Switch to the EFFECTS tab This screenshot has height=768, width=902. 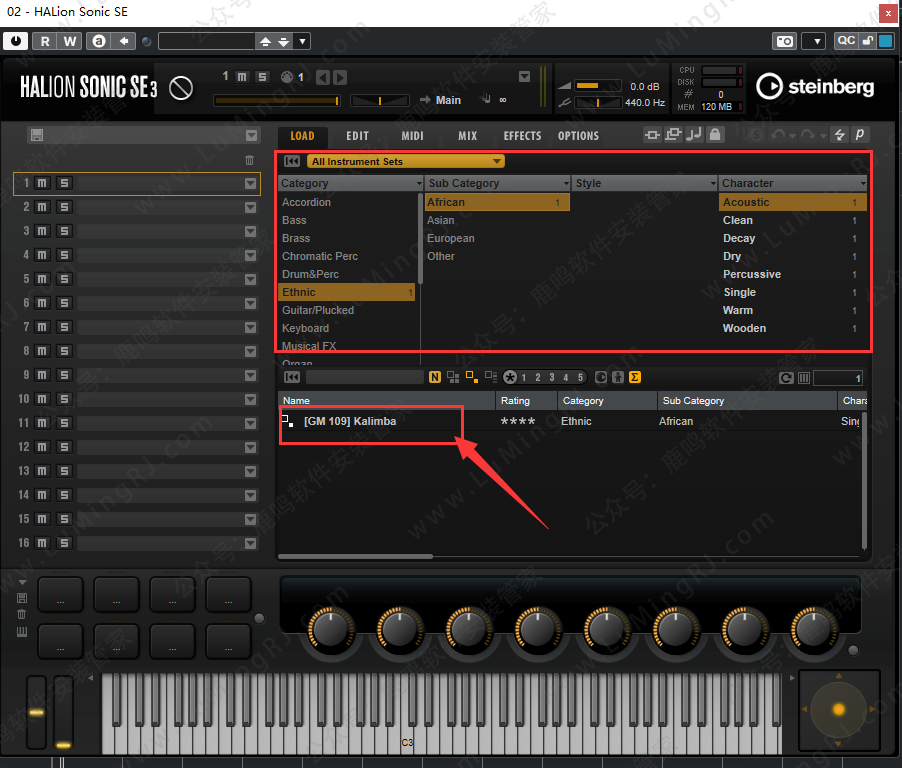522,136
